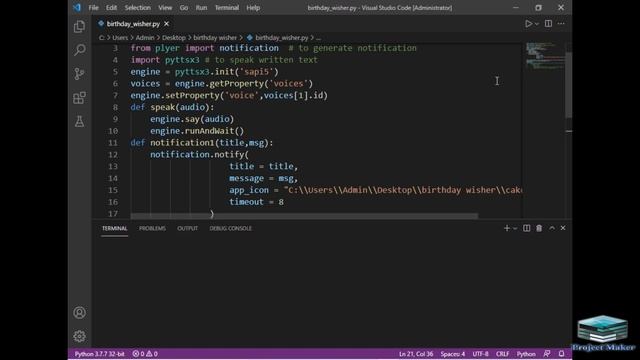Click the VS Code logo icon

tap(77, 7)
